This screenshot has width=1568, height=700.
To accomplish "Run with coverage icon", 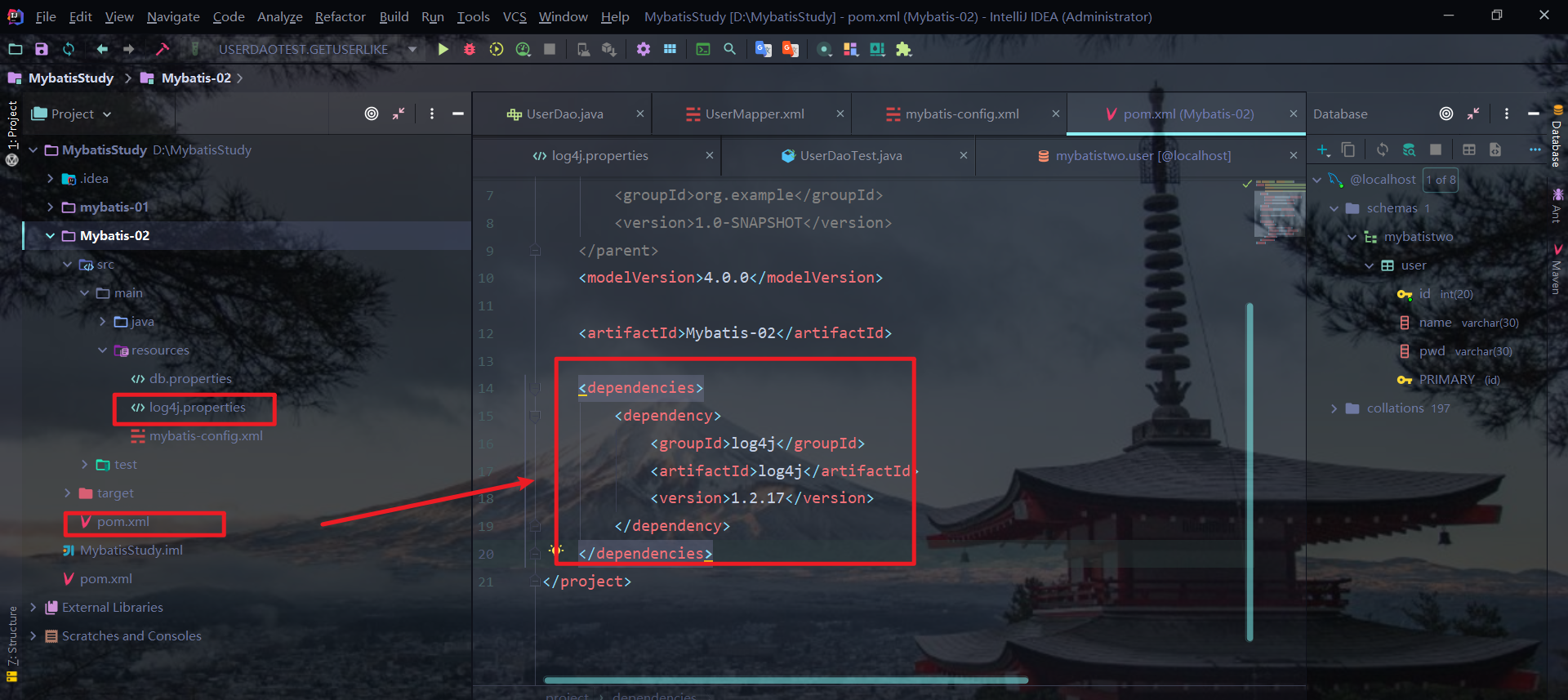I will pos(497,49).
